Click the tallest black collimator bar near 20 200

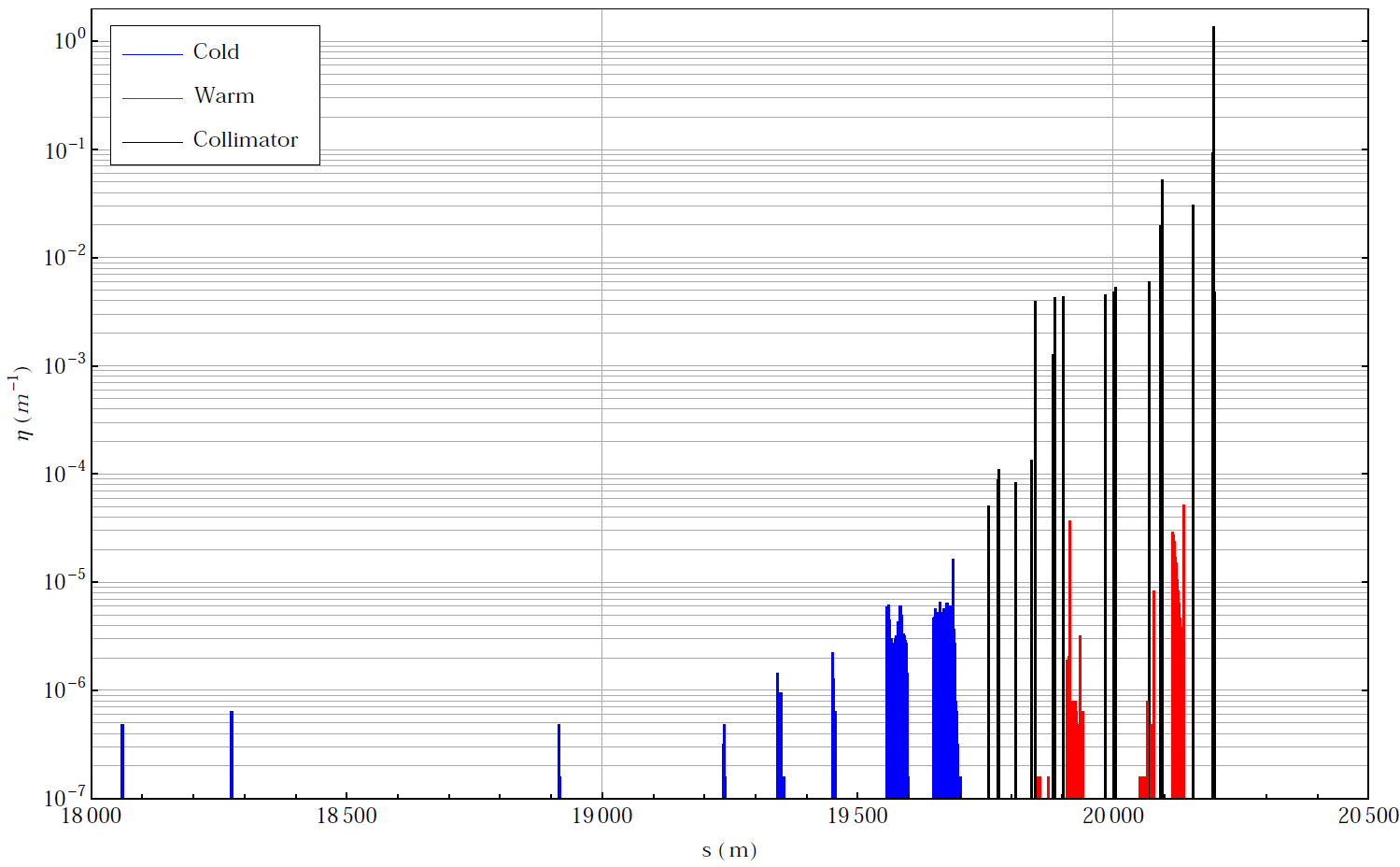(1213, 412)
